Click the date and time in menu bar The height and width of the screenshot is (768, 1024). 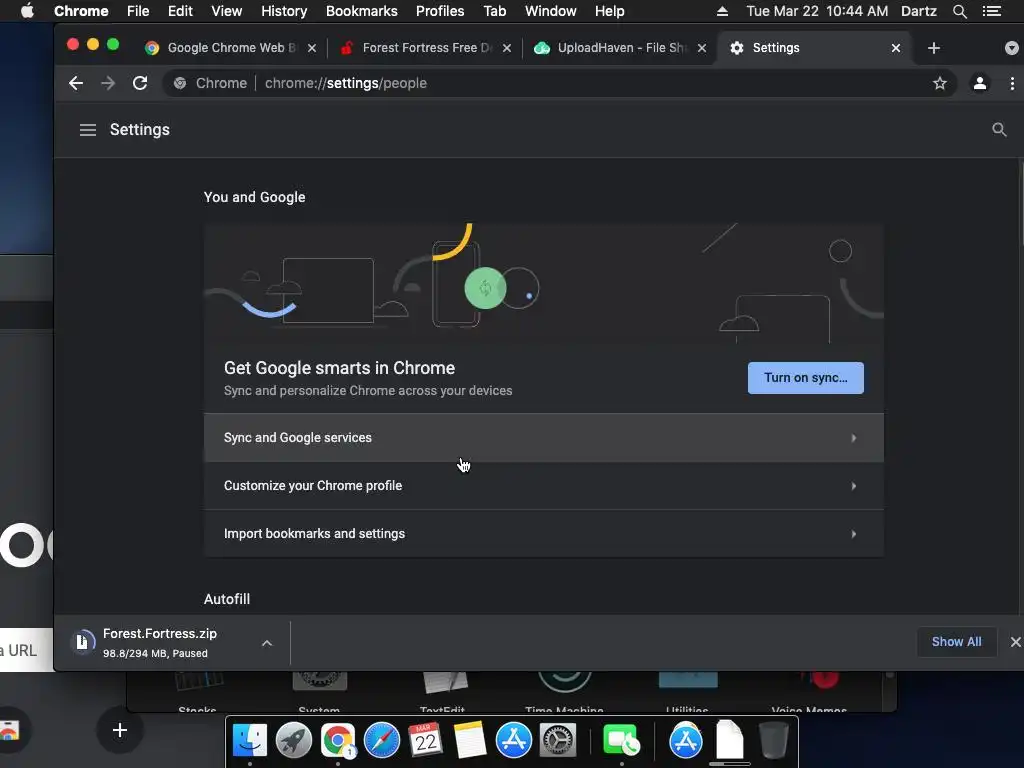[816, 11]
